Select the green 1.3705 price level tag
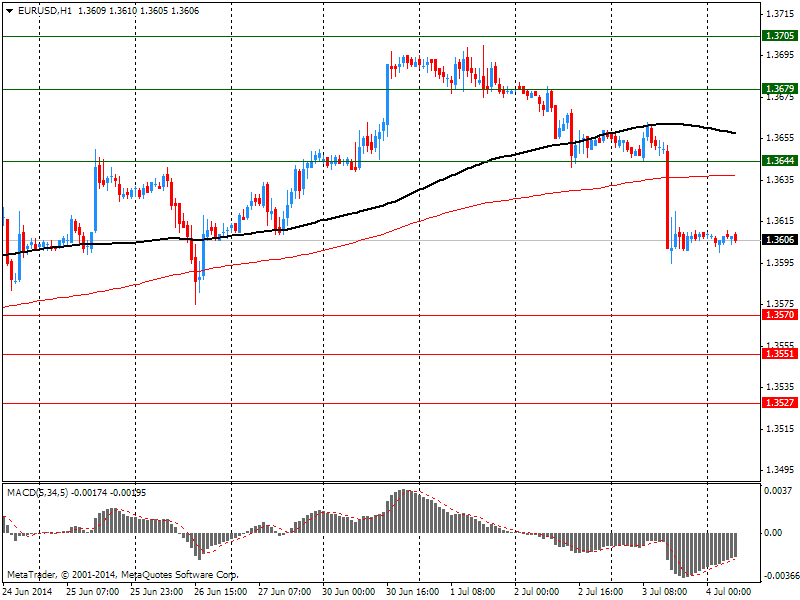This screenshot has width=800, height=600. (779, 36)
